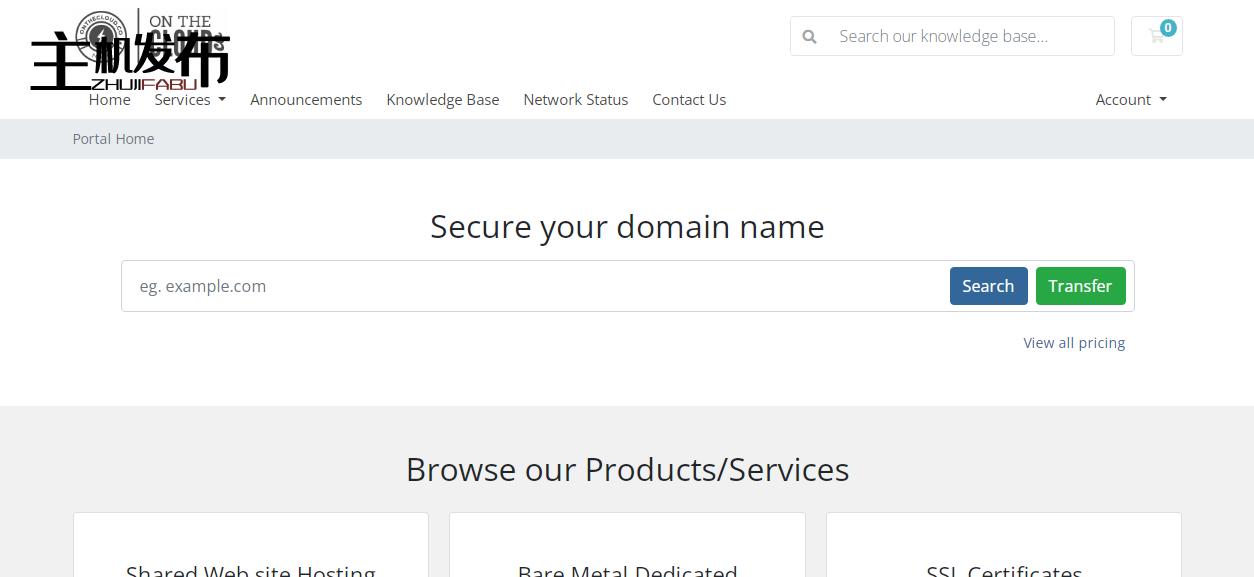Navigate to Knowledge Base in the navbar
Image resolution: width=1254 pixels, height=577 pixels.
(x=442, y=100)
